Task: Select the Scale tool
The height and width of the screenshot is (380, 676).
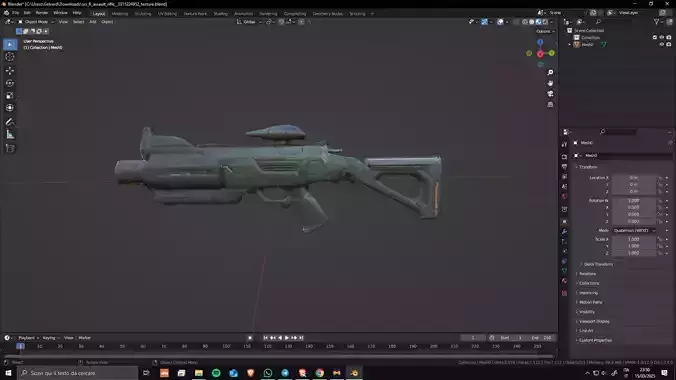Action: click(10, 96)
